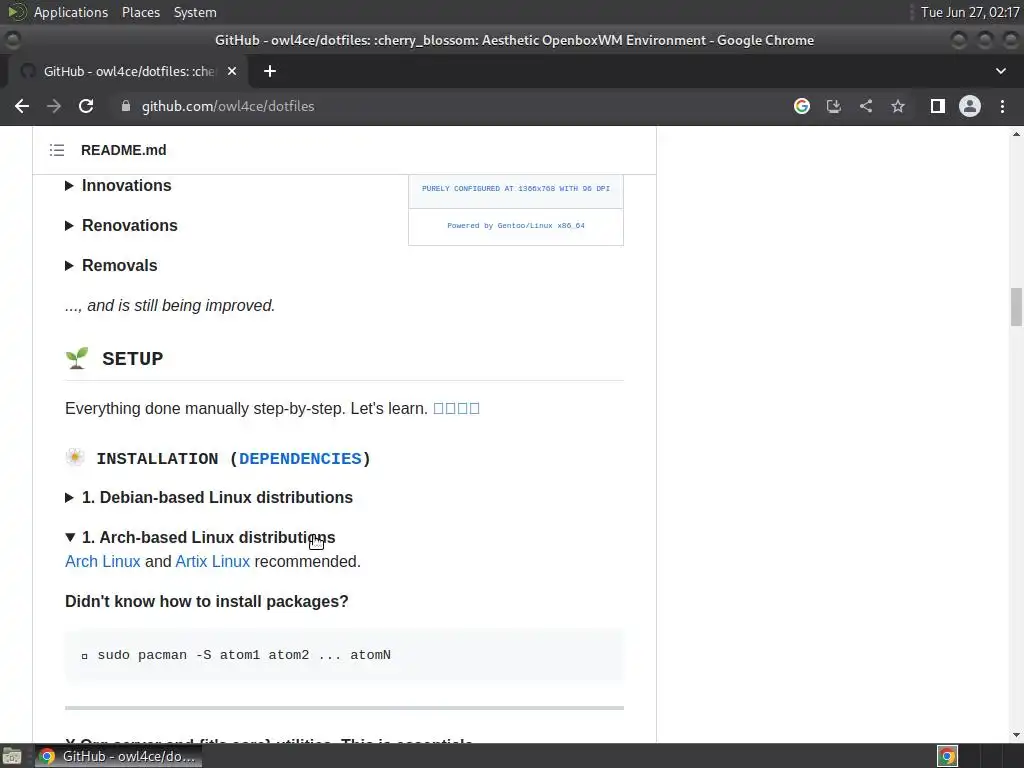Open the System menu

tap(195, 12)
